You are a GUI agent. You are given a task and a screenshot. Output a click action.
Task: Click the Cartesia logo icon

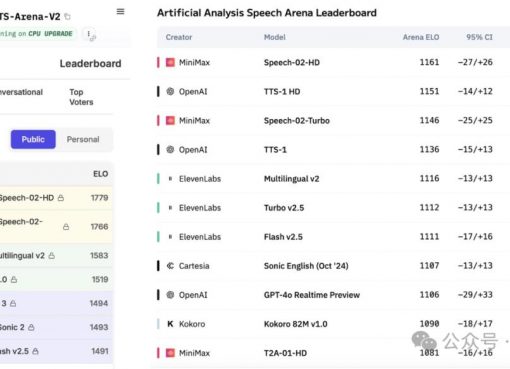tap(170, 266)
